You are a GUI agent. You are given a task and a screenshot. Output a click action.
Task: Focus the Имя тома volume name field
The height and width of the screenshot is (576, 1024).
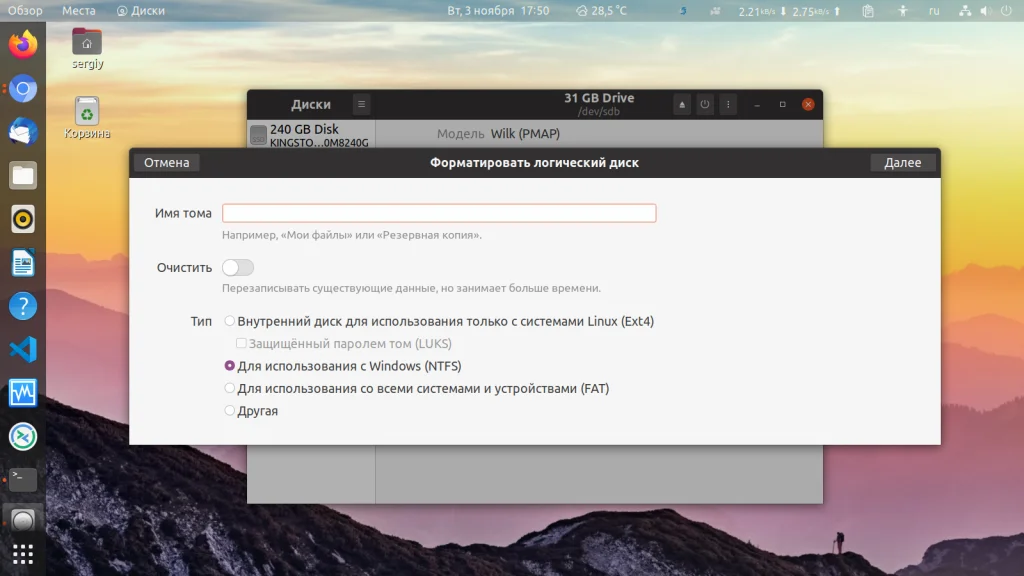point(439,213)
